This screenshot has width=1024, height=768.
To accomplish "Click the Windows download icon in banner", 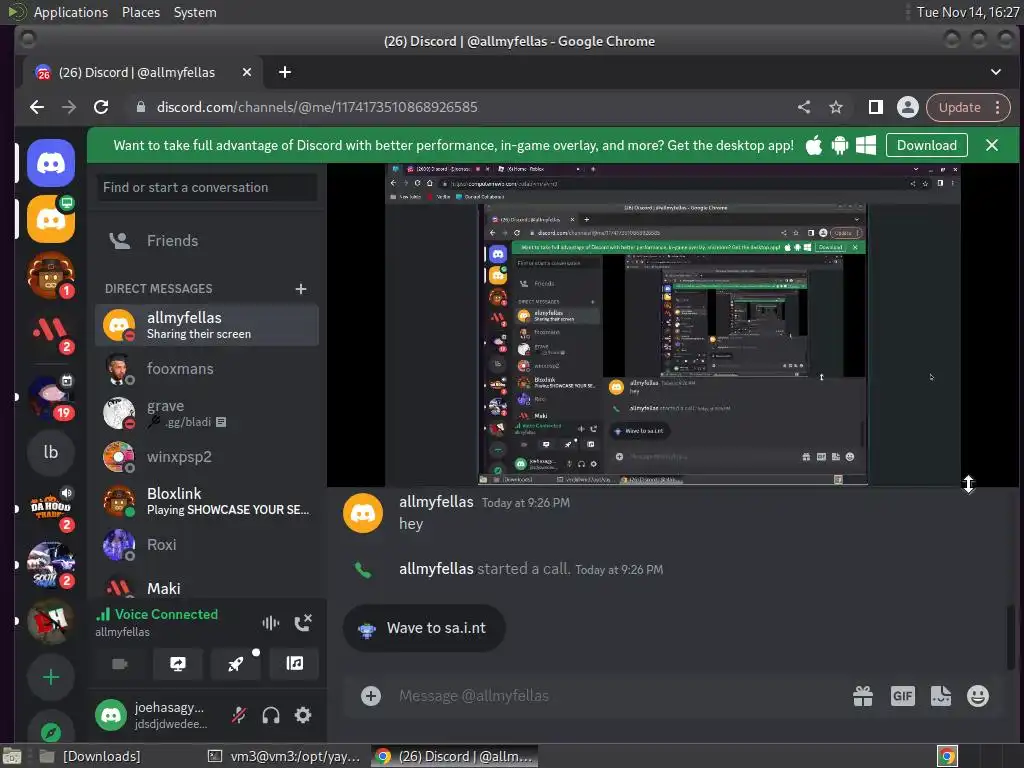I will tap(866, 146).
